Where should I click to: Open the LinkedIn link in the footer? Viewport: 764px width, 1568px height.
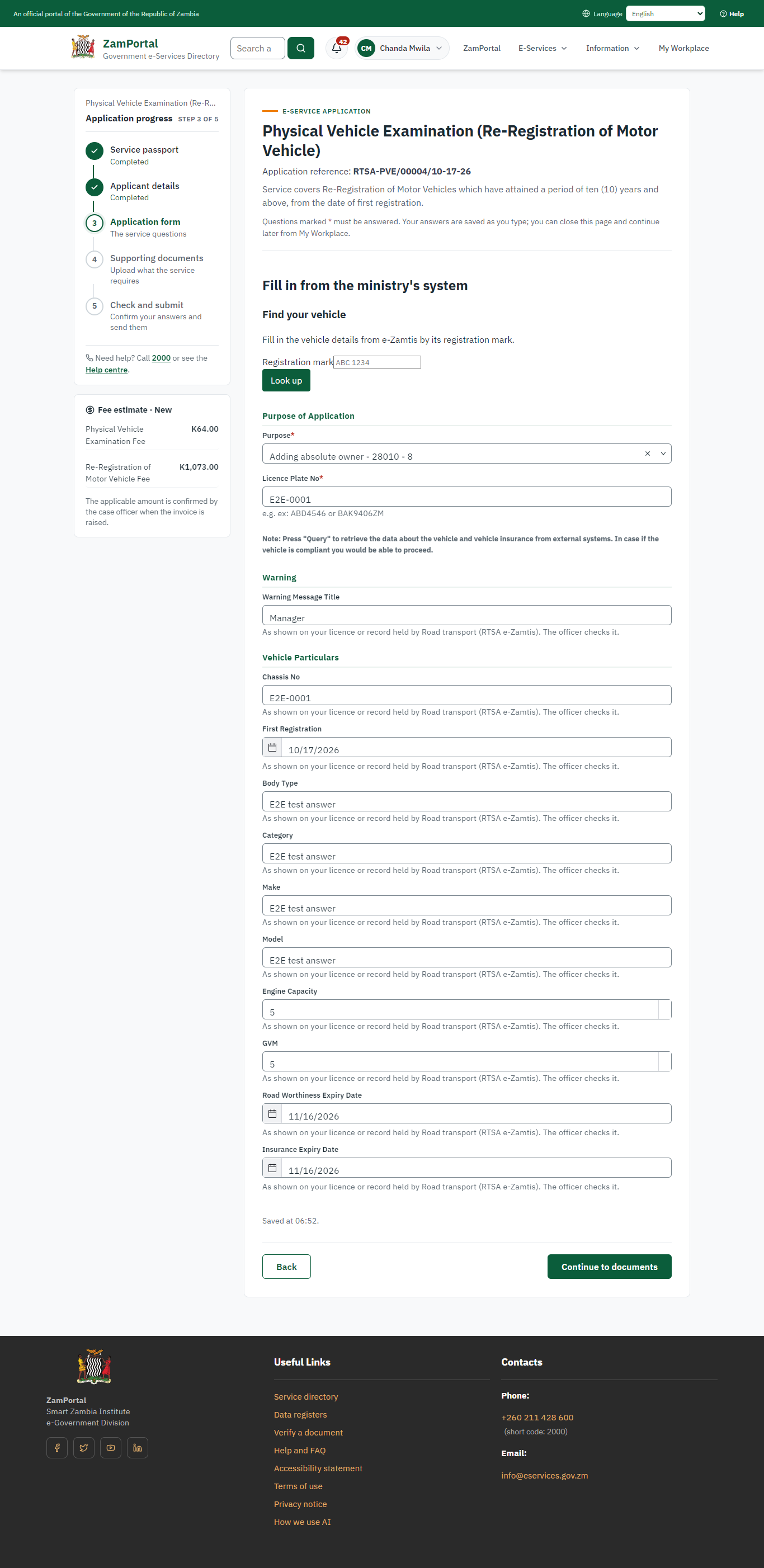(138, 1447)
